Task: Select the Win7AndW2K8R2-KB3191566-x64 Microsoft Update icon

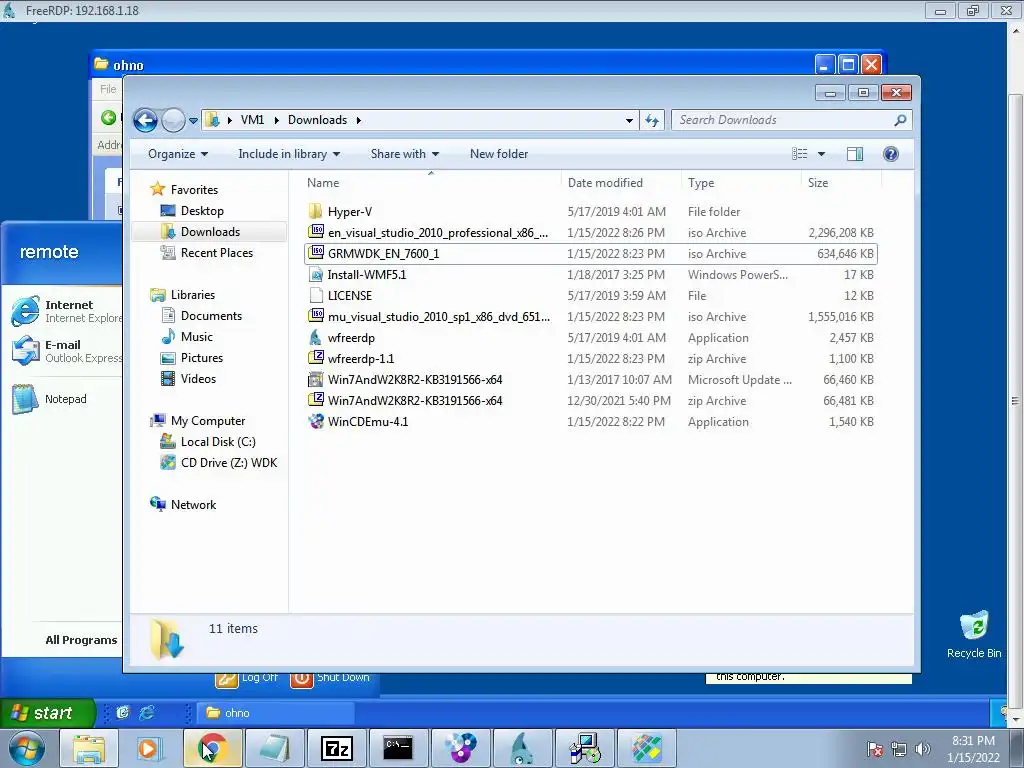Action: (x=316, y=379)
